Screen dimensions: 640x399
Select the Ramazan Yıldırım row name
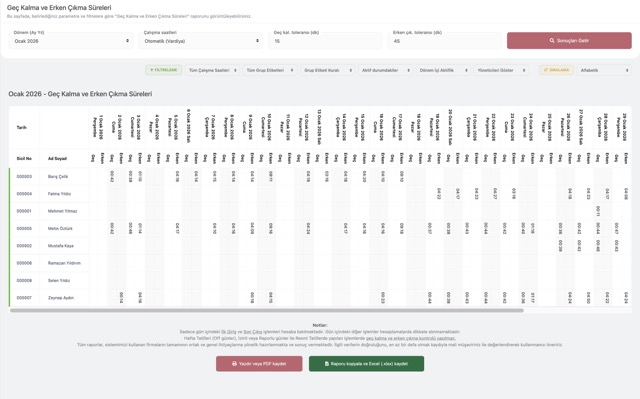pos(64,263)
